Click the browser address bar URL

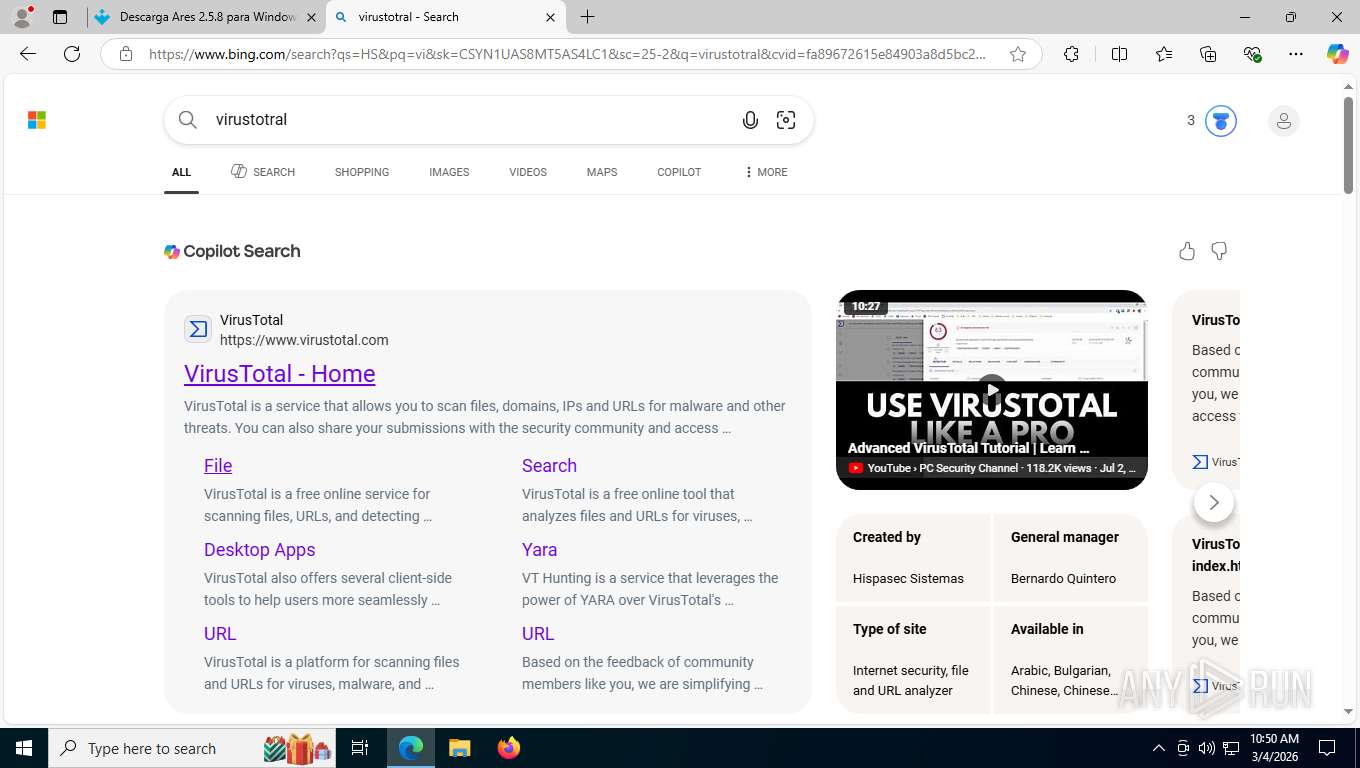coord(568,54)
